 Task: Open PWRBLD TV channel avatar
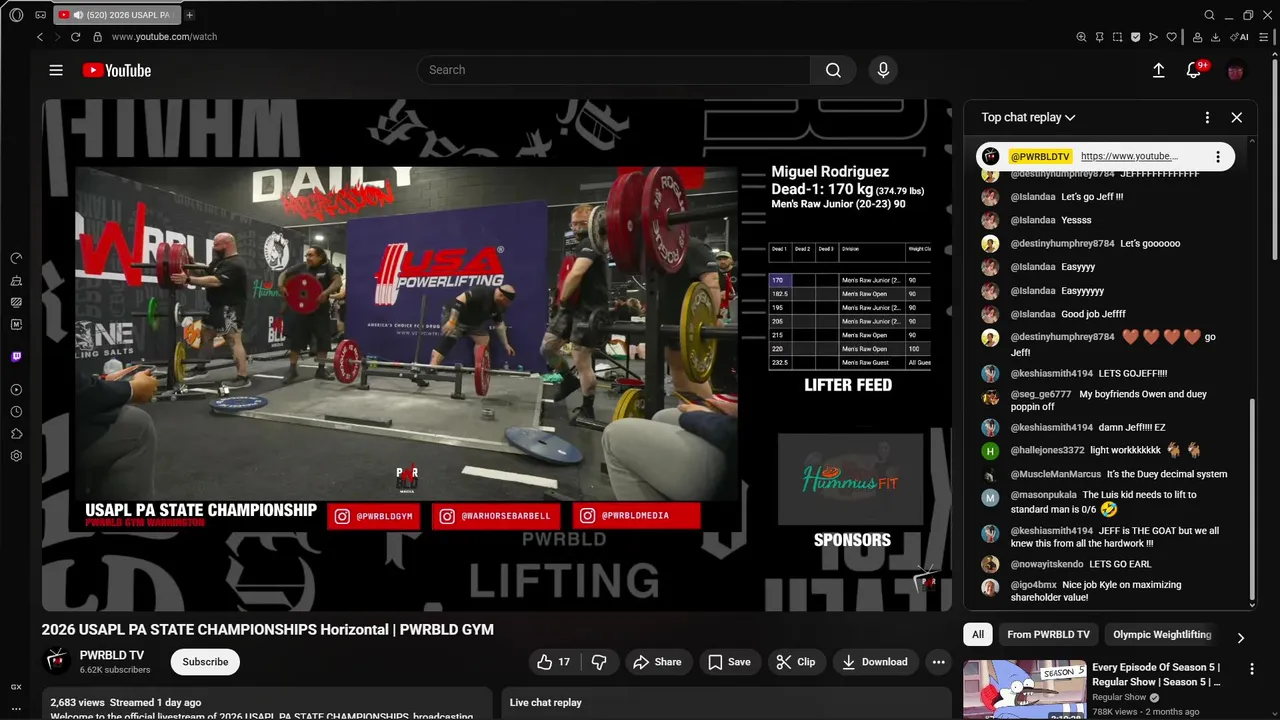click(57, 661)
